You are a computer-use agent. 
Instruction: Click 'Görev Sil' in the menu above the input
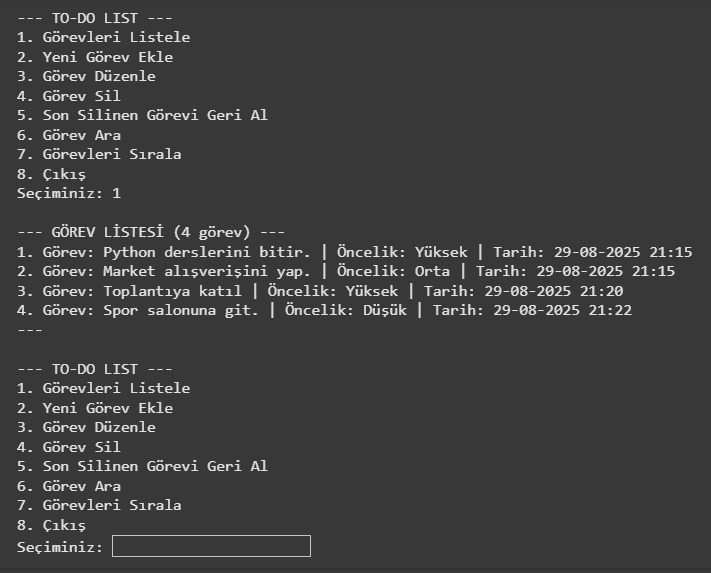click(x=81, y=447)
